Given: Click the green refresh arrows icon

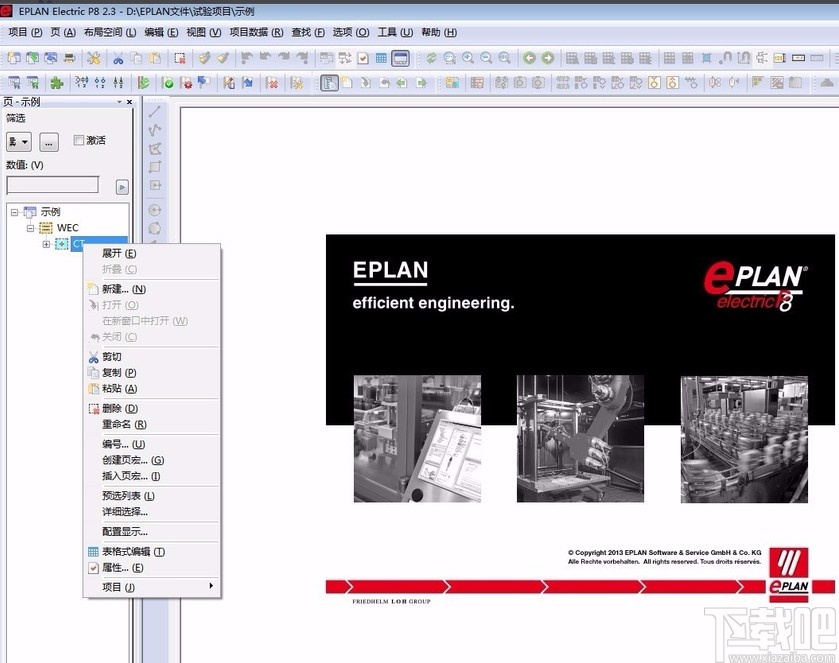Looking at the screenshot, I should pos(431,58).
